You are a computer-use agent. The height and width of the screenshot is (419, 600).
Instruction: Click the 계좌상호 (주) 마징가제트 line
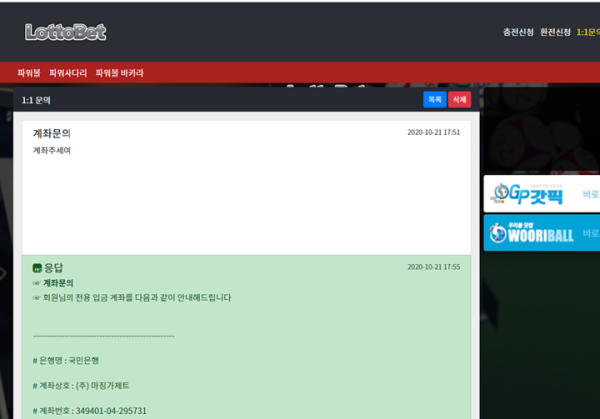(81, 385)
